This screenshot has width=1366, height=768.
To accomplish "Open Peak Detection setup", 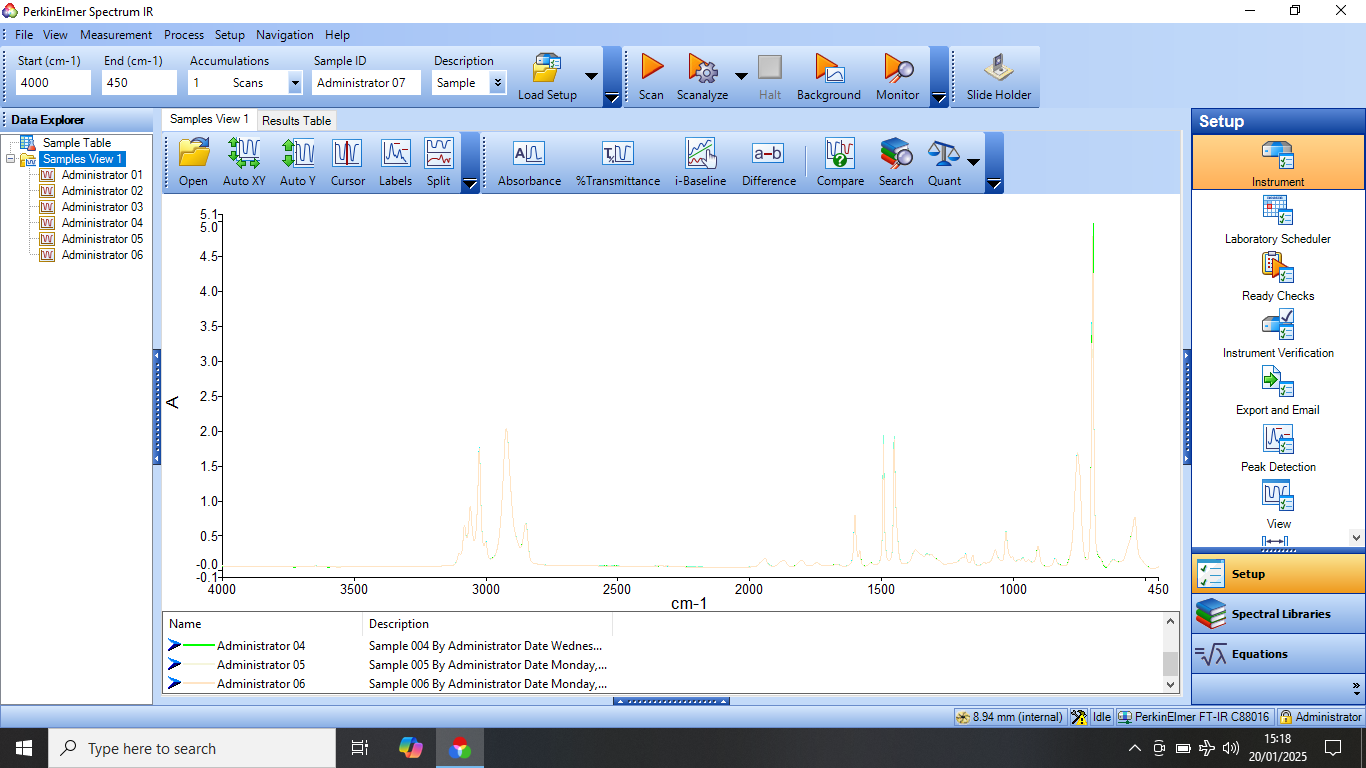I will [x=1278, y=440].
